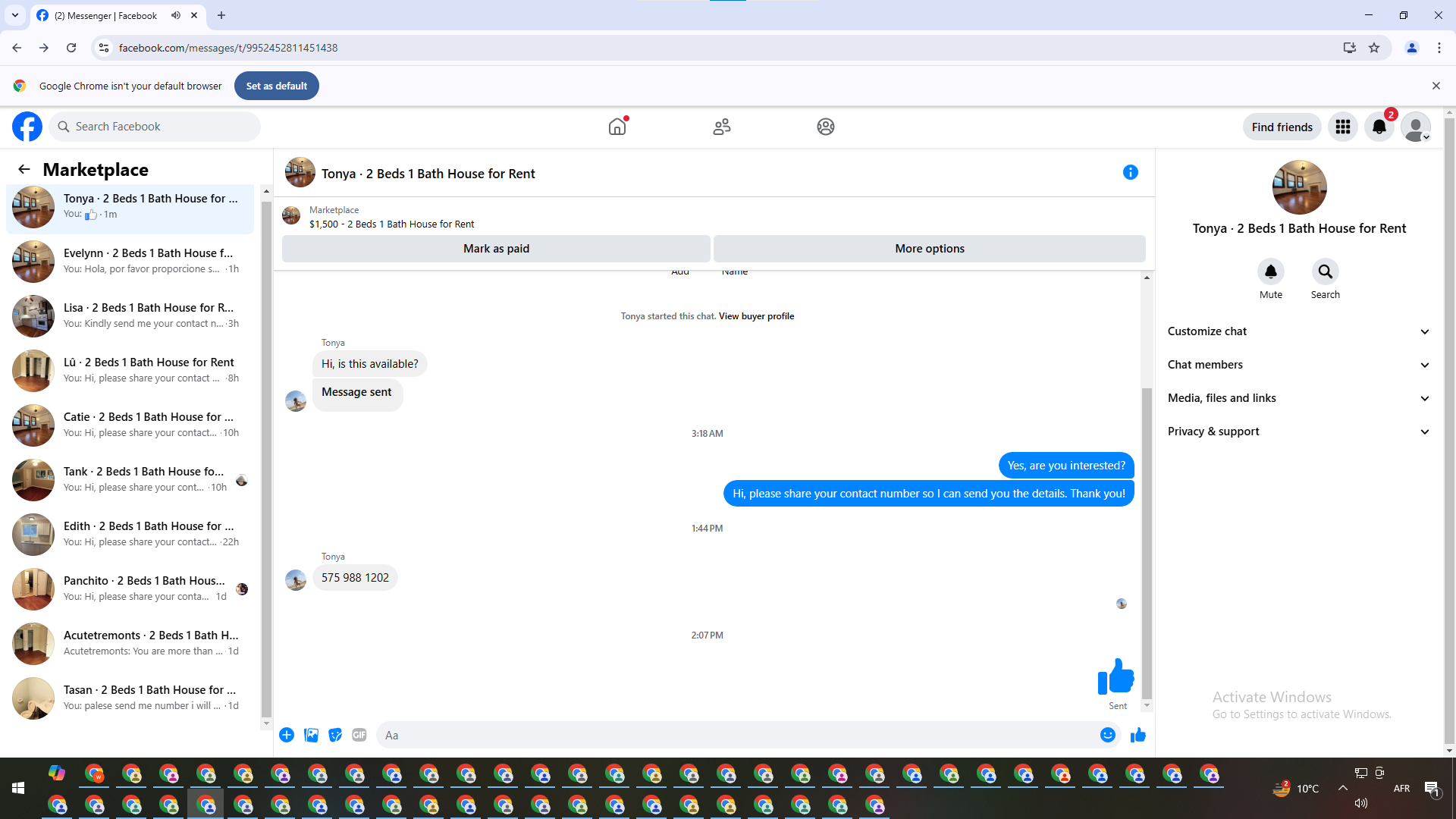Click the Facebook logo icon
1456x819 pixels.
(x=27, y=127)
